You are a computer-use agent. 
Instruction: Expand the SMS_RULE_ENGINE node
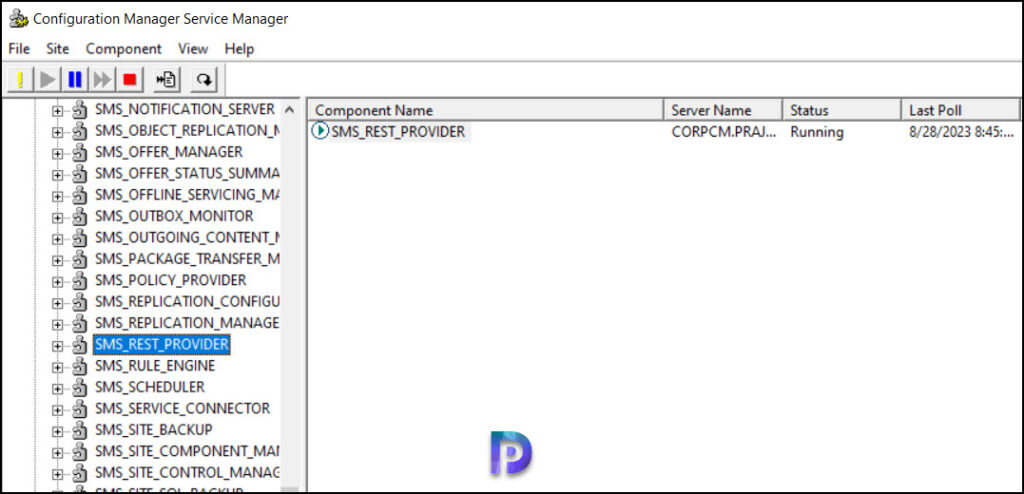tap(57, 368)
